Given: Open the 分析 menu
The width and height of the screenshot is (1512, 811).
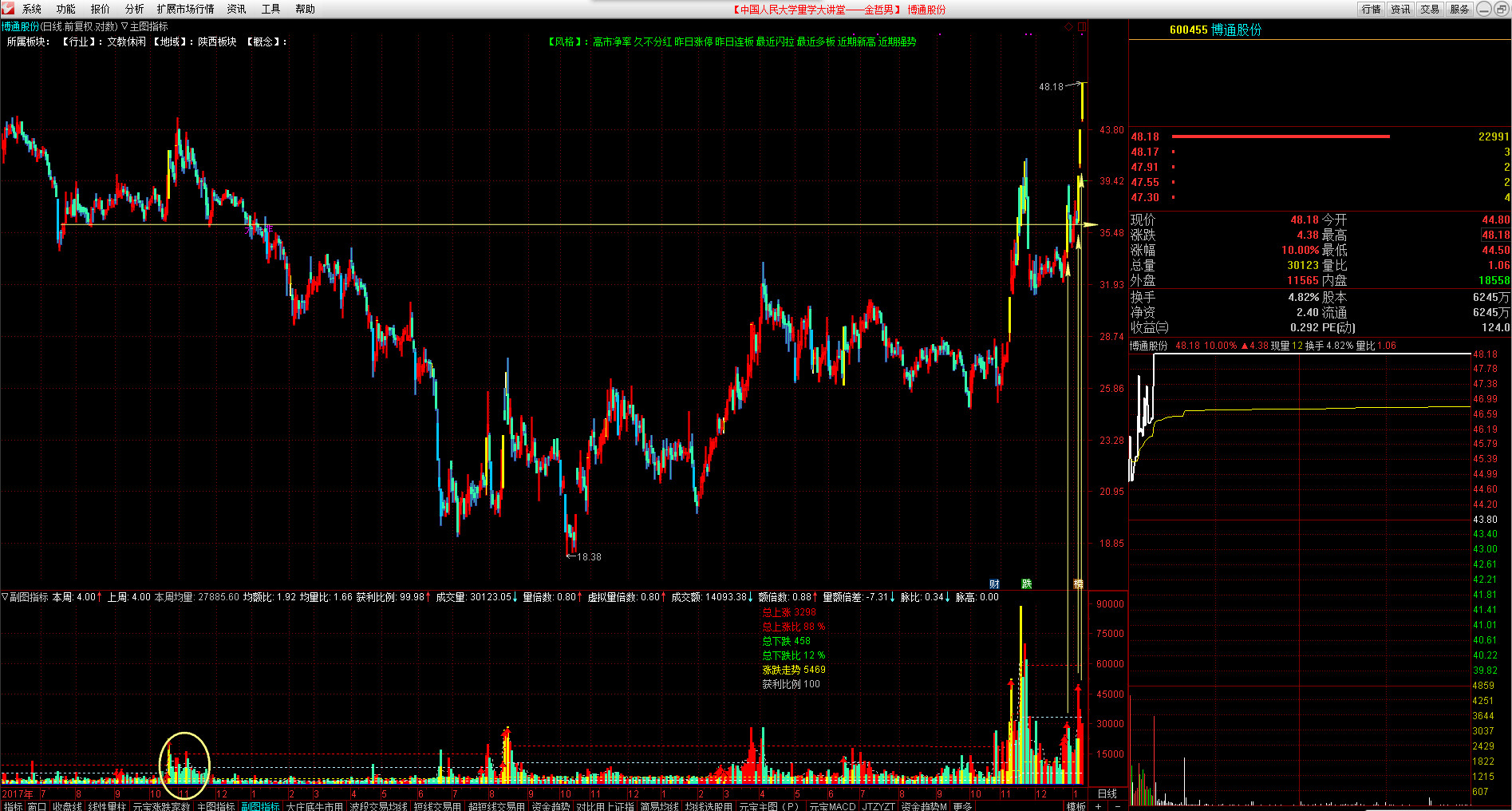Looking at the screenshot, I should [x=134, y=9].
